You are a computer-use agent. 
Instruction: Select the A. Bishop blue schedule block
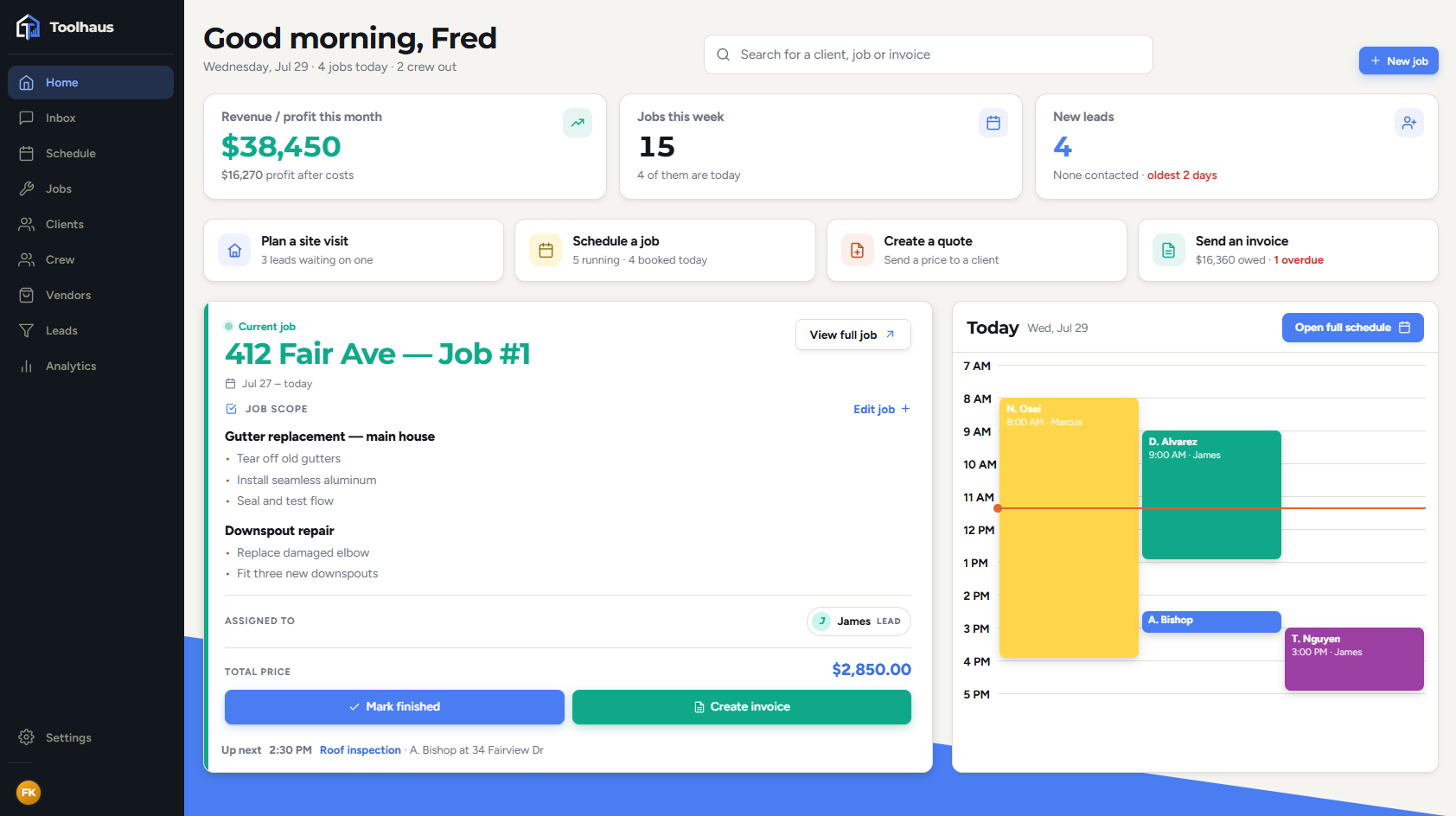tap(1211, 621)
